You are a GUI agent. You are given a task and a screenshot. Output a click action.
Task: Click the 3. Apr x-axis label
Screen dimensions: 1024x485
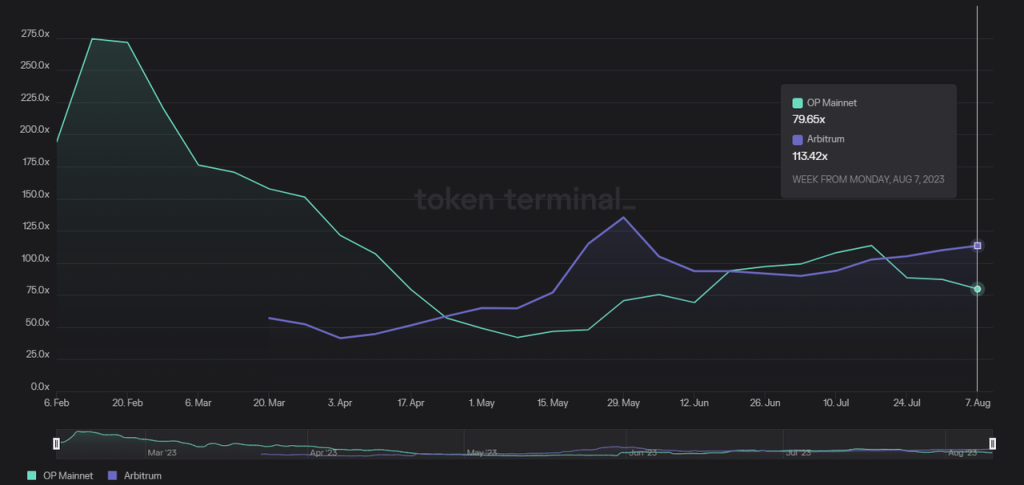340,403
